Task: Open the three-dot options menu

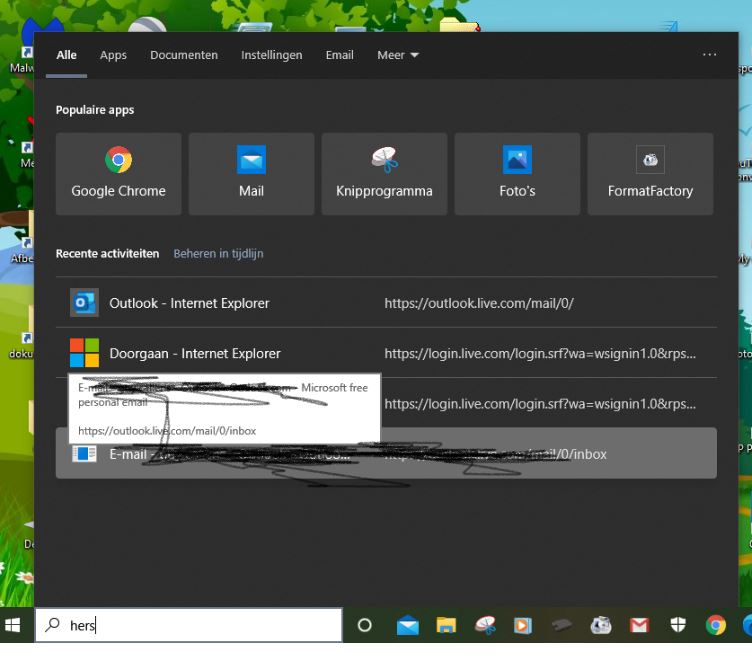Action: [x=709, y=55]
